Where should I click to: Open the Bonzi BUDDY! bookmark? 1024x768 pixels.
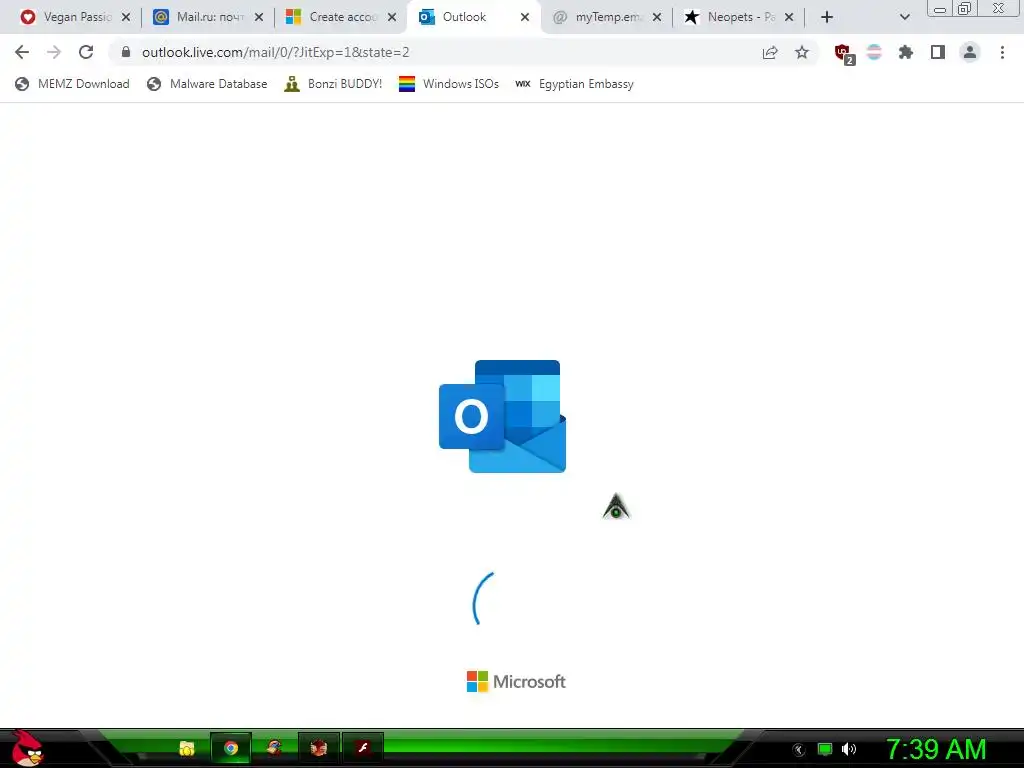333,84
